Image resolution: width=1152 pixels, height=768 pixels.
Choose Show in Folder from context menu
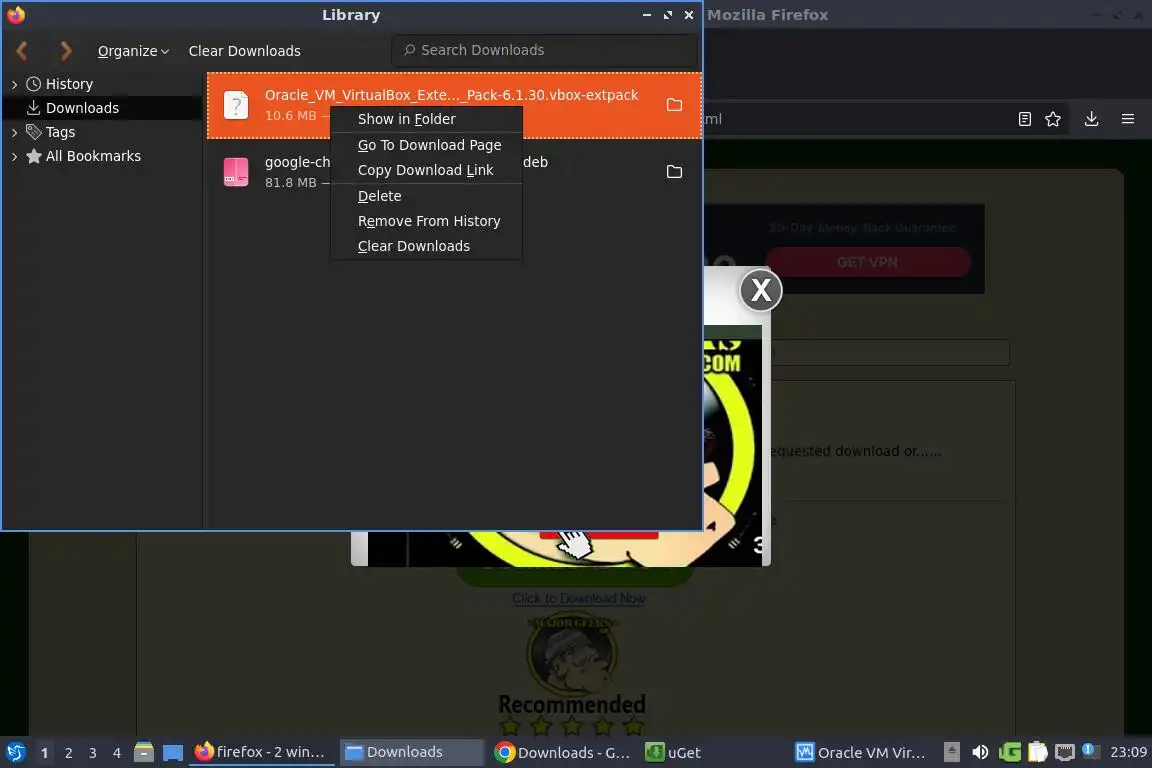point(426,119)
